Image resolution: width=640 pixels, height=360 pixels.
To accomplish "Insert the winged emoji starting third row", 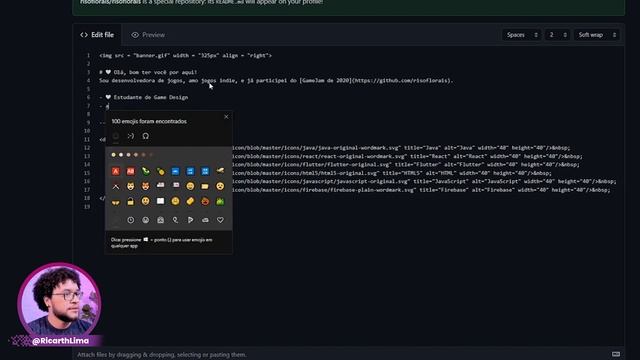I will click(116, 201).
